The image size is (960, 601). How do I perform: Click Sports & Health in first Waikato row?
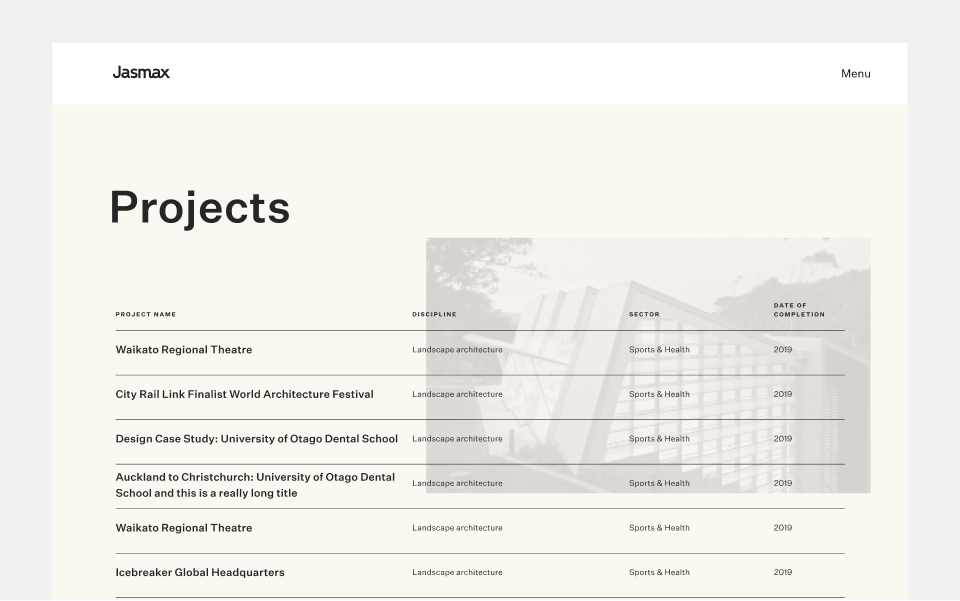tap(659, 349)
